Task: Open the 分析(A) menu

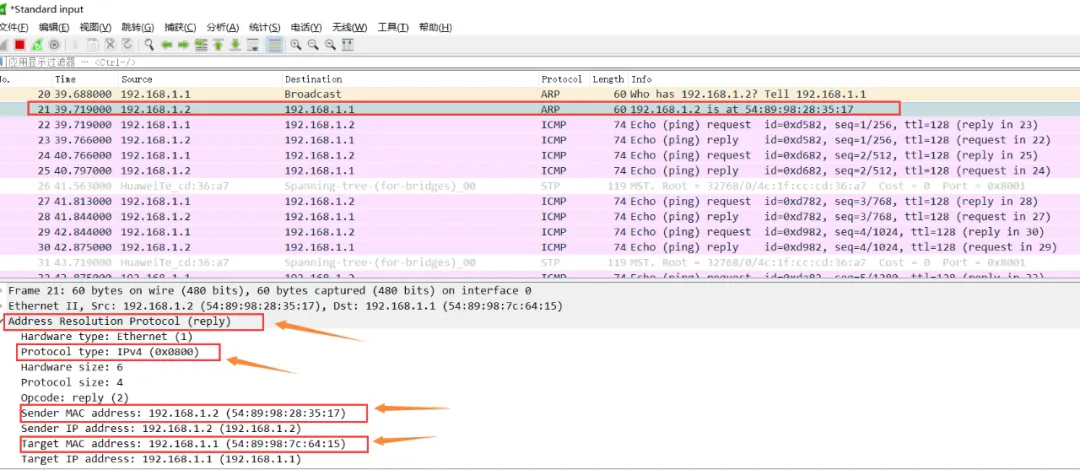Action: click(x=222, y=27)
